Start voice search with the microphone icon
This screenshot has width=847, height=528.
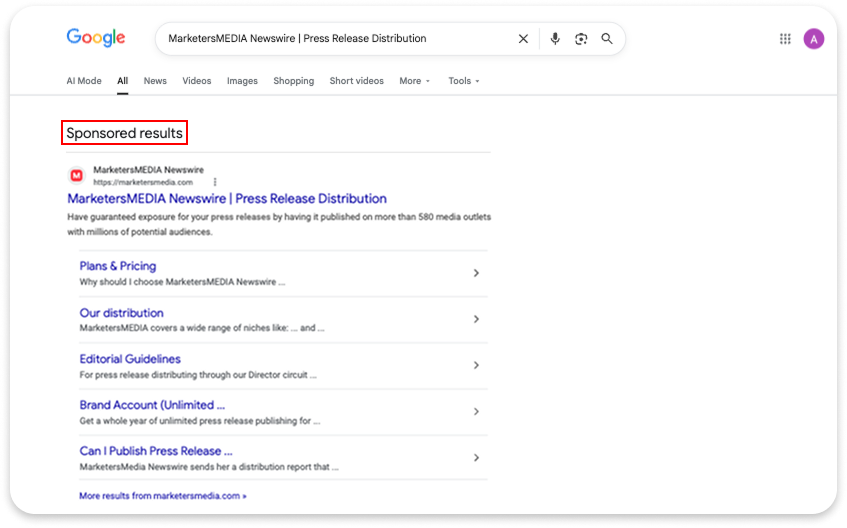(x=555, y=39)
